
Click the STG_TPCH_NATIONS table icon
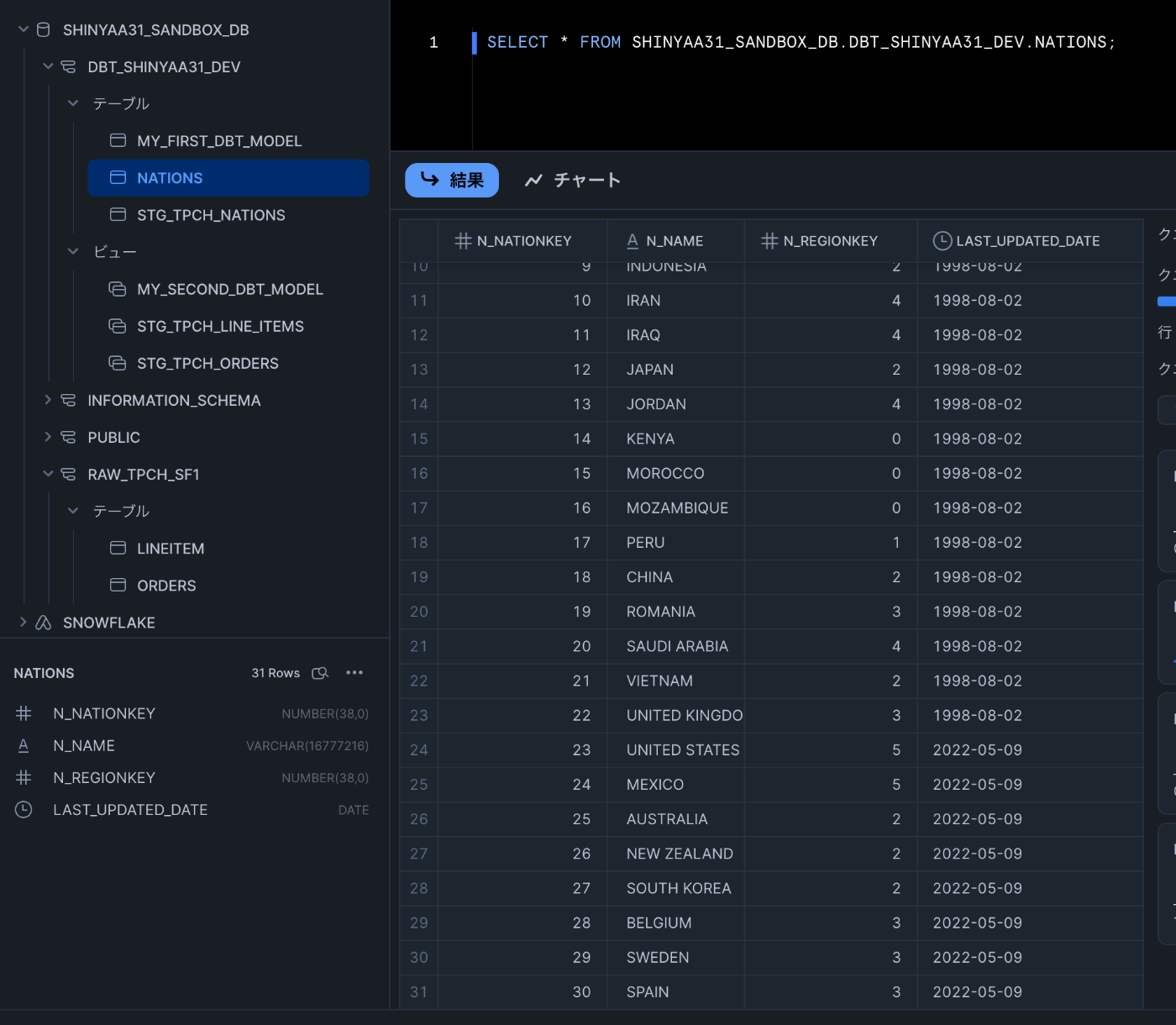[x=118, y=214]
